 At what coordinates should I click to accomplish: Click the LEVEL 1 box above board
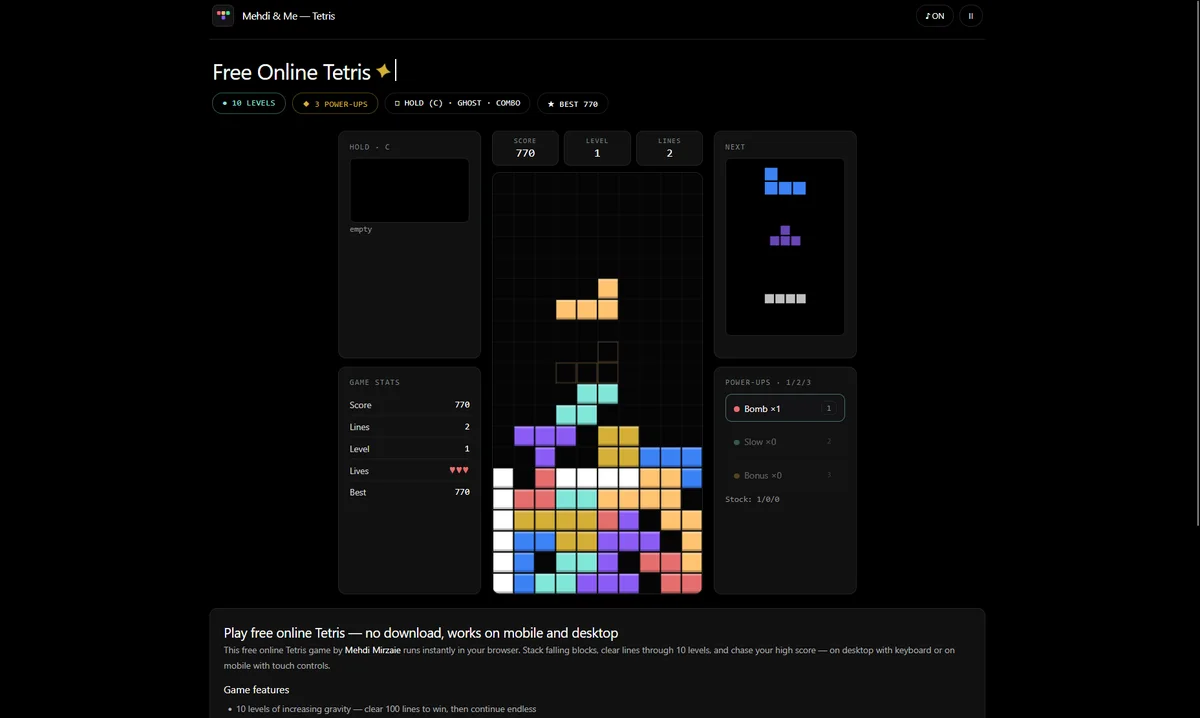[597, 148]
